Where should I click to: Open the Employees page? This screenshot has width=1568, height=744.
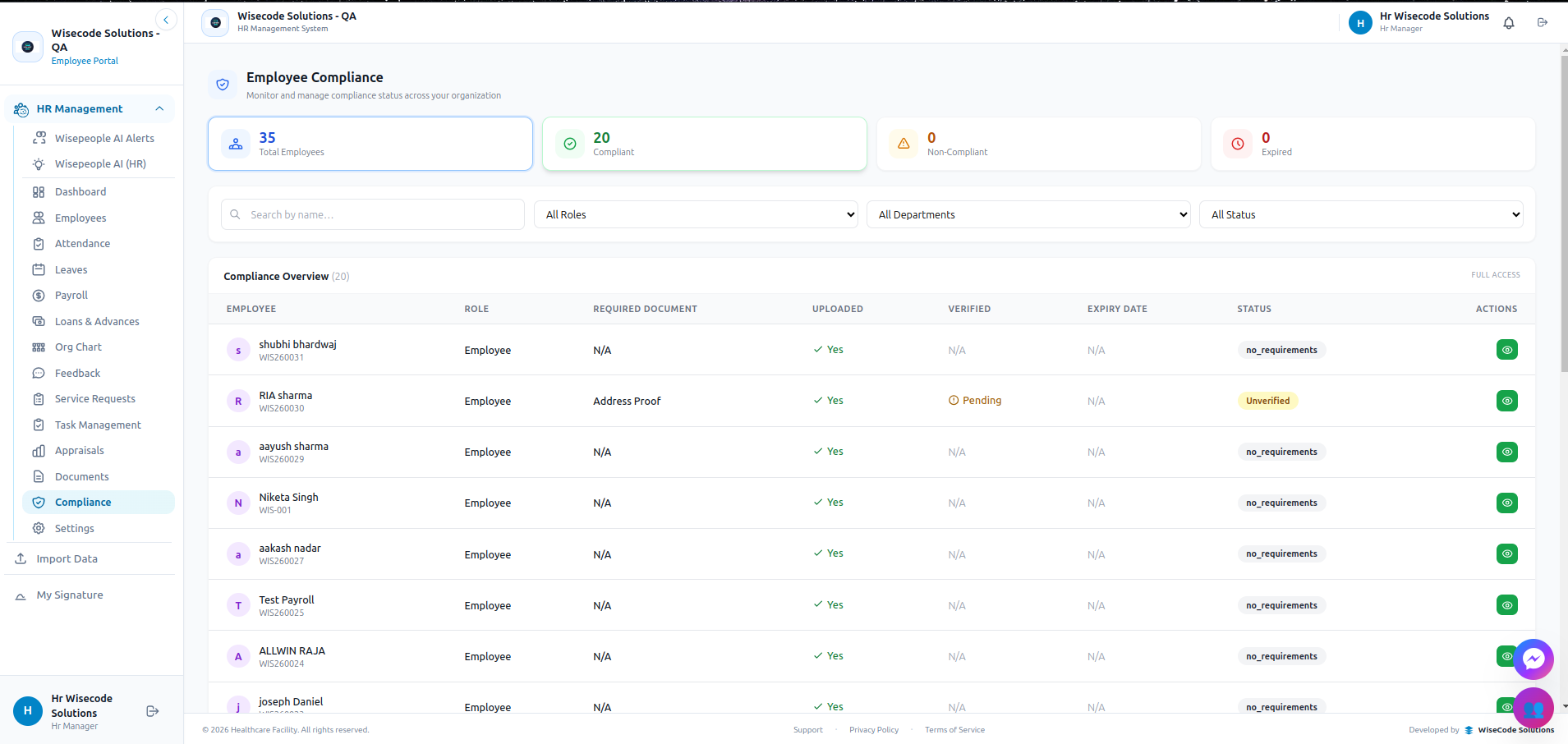click(x=99, y=218)
